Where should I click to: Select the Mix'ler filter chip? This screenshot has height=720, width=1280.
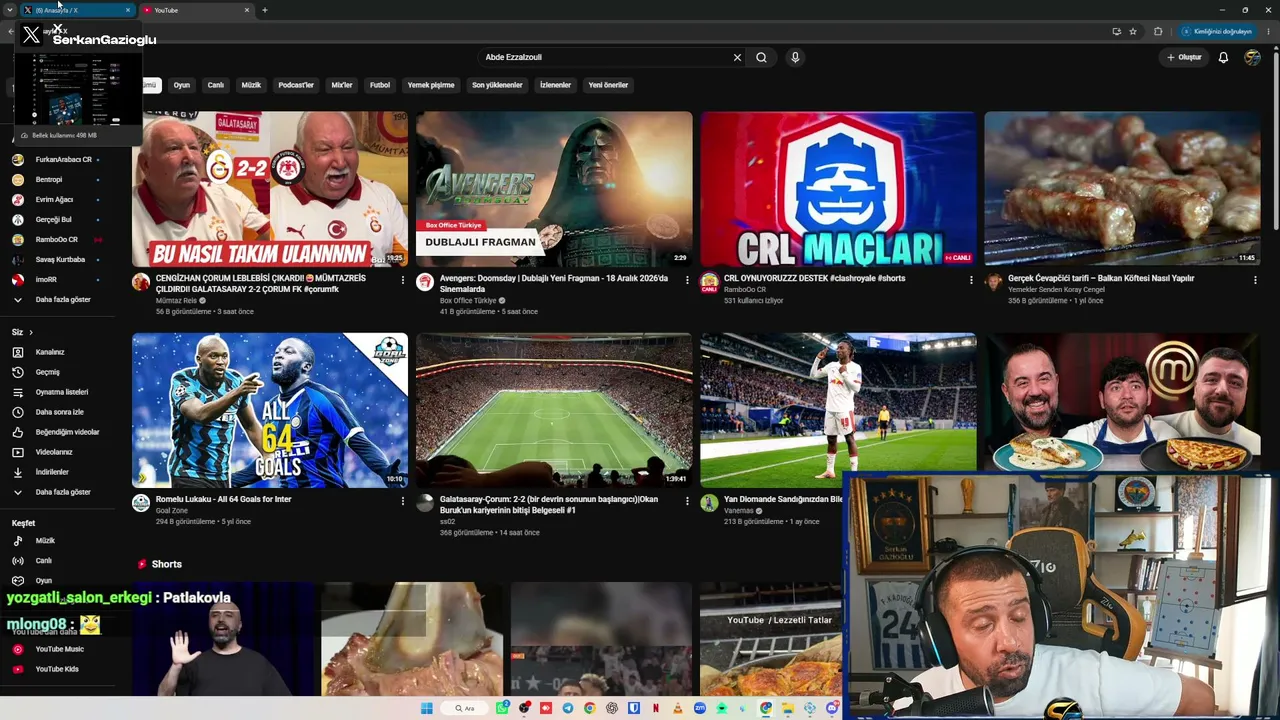[342, 85]
